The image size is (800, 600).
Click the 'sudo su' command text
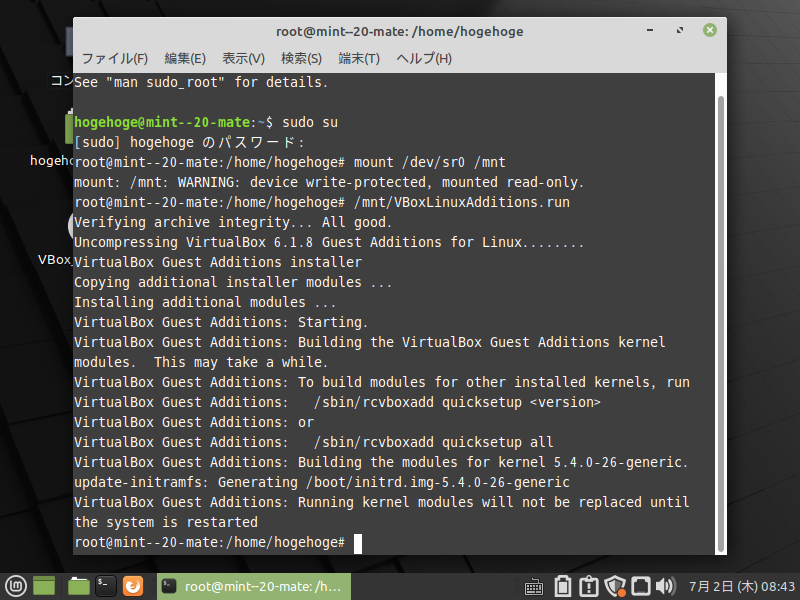click(x=310, y=122)
